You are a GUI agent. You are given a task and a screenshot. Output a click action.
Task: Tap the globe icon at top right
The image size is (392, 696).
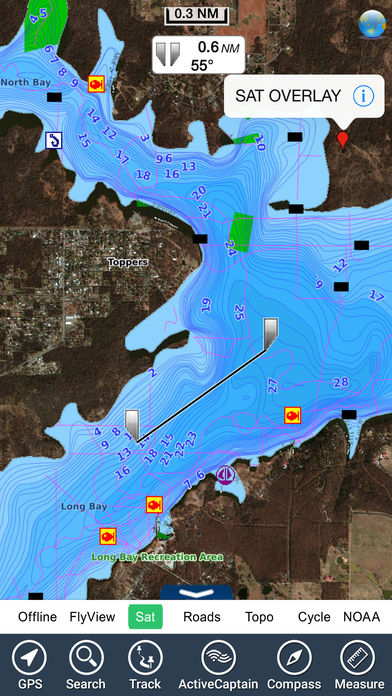tap(372, 23)
